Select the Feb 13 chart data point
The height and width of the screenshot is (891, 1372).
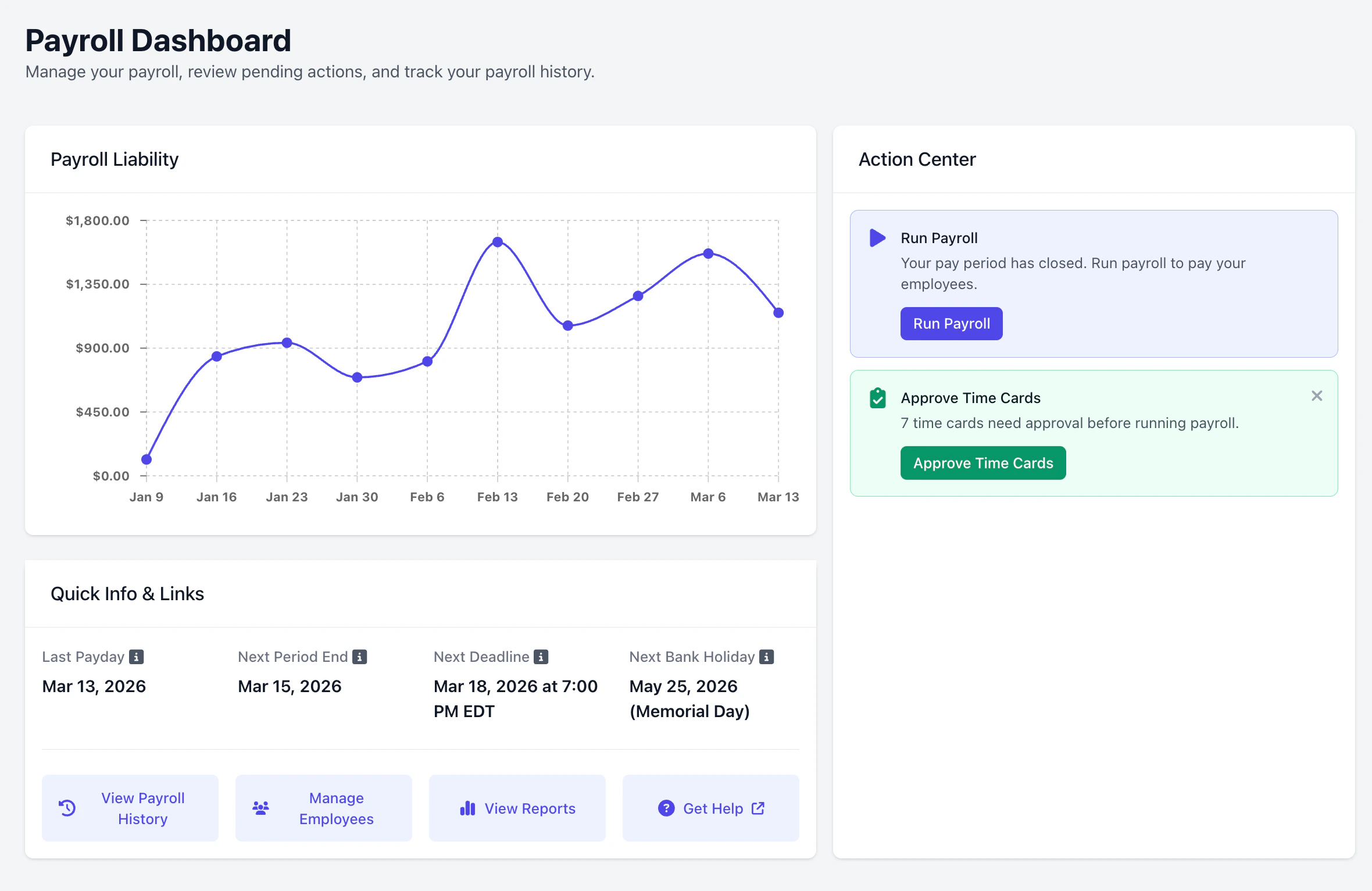[498, 242]
